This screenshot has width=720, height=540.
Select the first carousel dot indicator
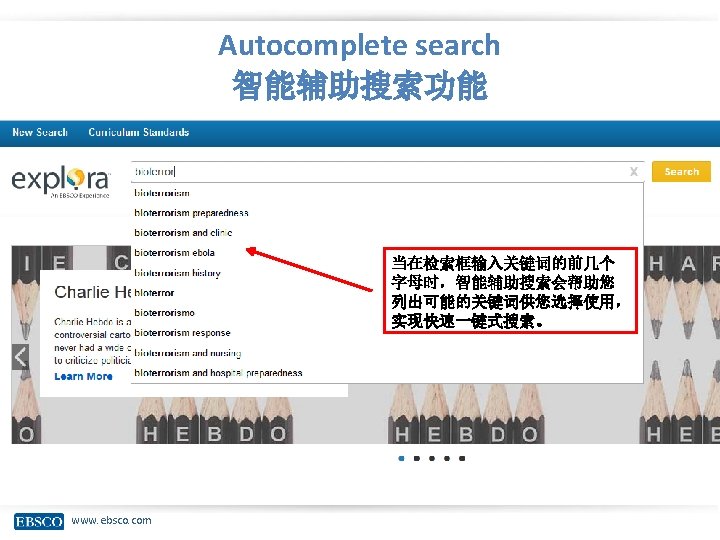[402, 458]
